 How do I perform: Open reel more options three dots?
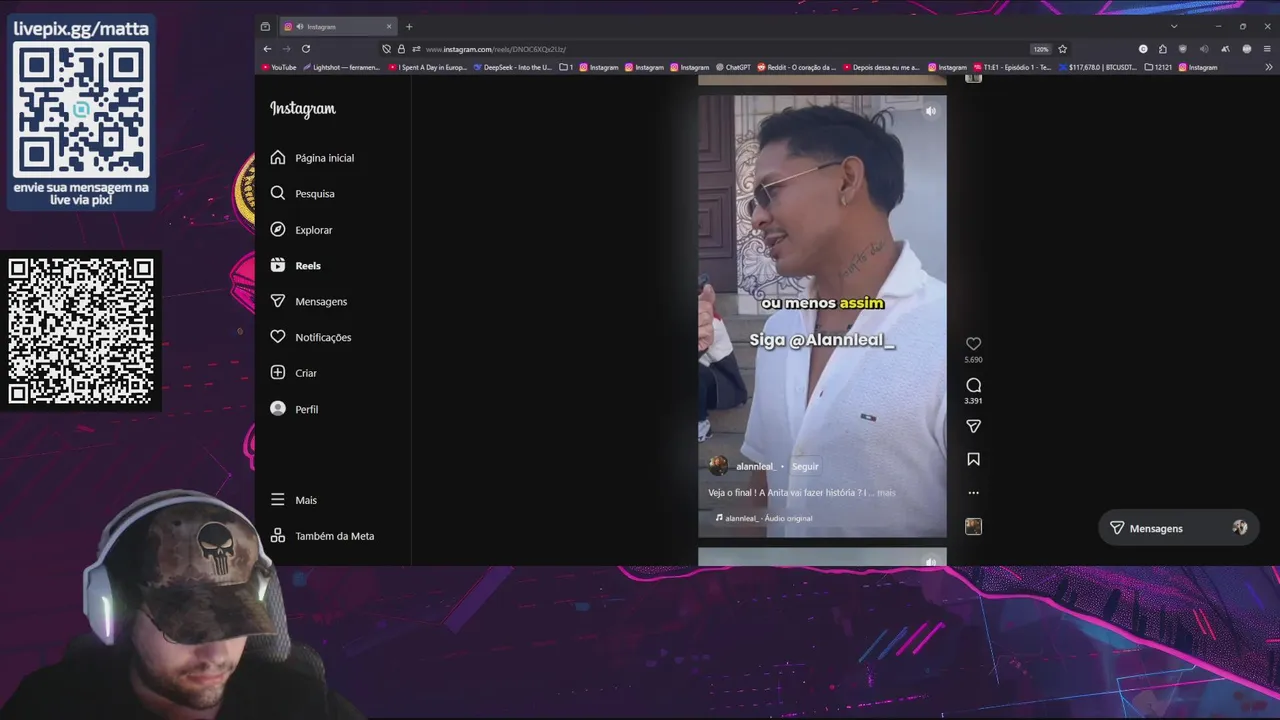click(x=973, y=493)
